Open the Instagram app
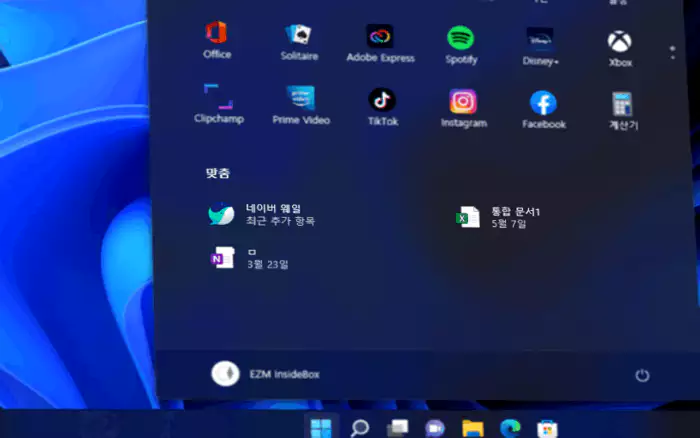The width and height of the screenshot is (700, 438). point(463,108)
